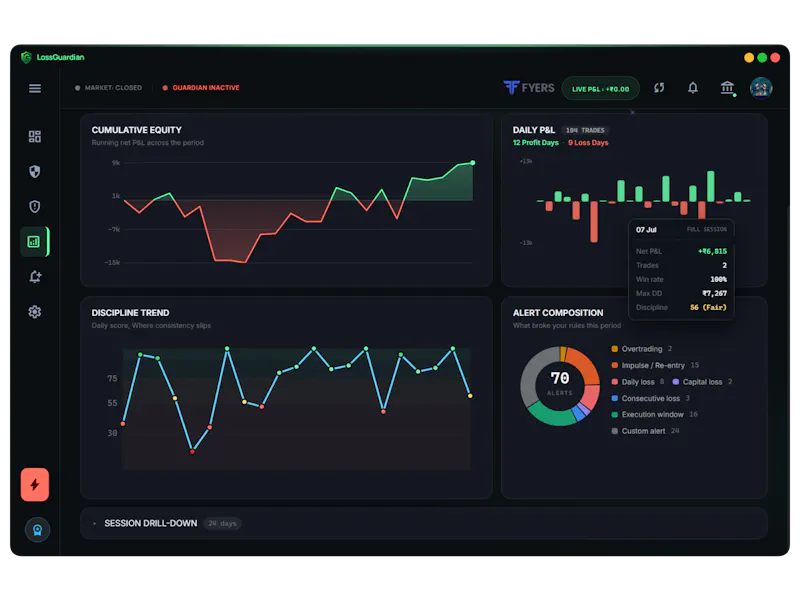Open the shield with exclamation sidebar icon
Image resolution: width=800 pixels, height=600 pixels.
35,206
